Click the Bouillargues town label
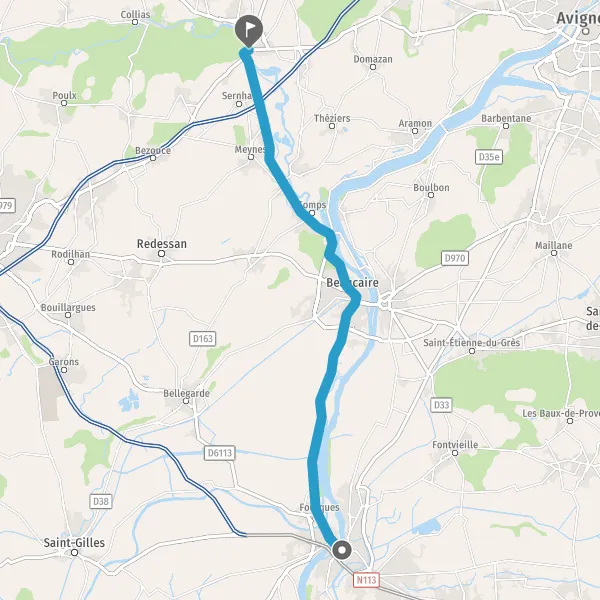600x600 pixels. [68, 307]
